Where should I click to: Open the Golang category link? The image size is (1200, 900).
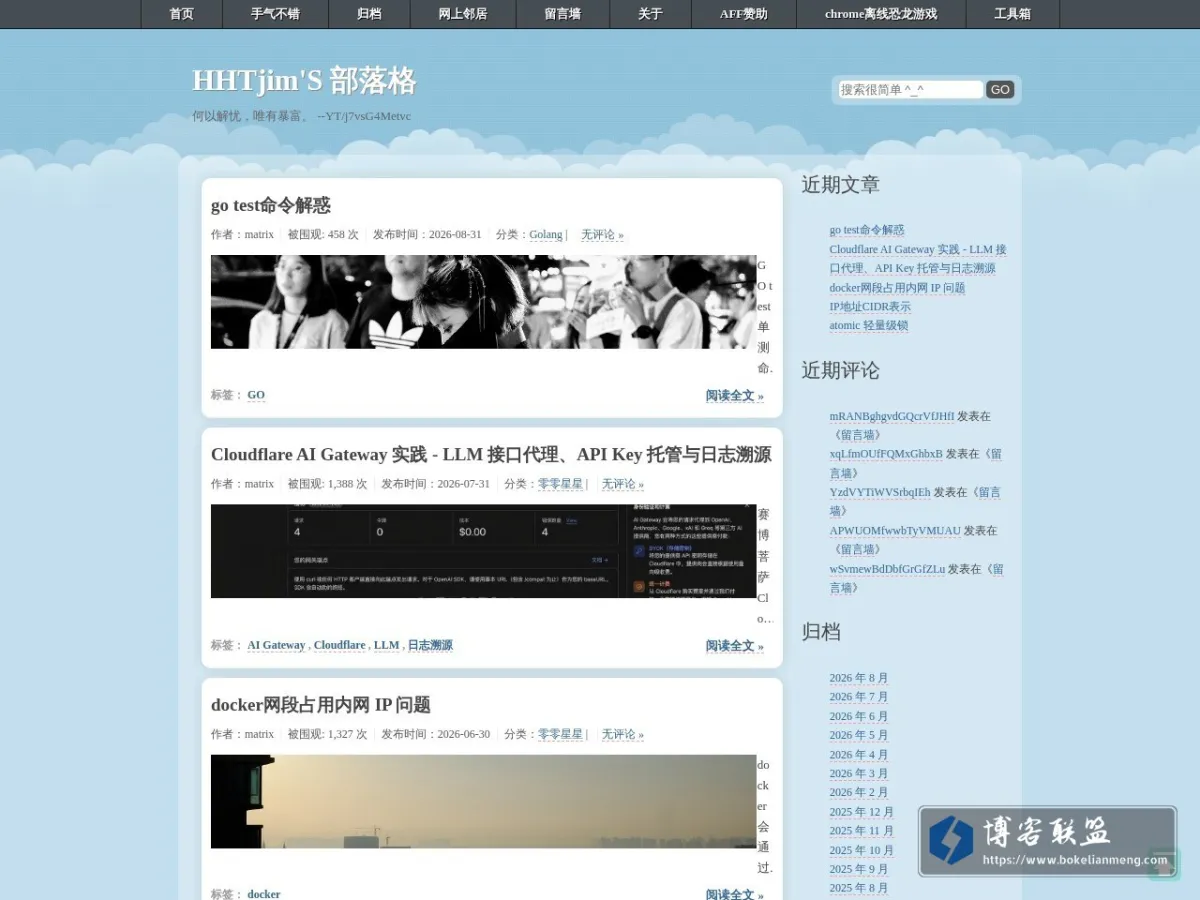pos(546,234)
